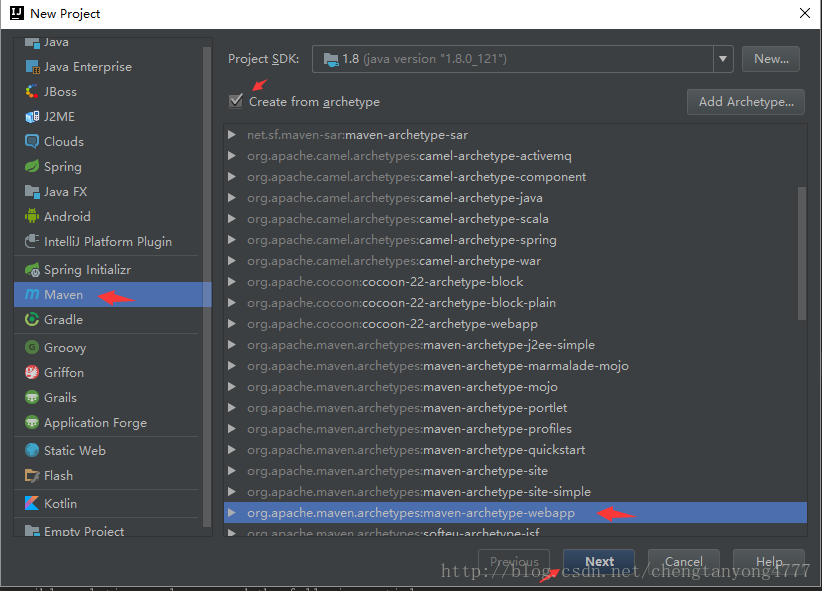This screenshot has width=822, height=591.
Task: Click the Clouds speech bubble icon
Action: point(32,142)
